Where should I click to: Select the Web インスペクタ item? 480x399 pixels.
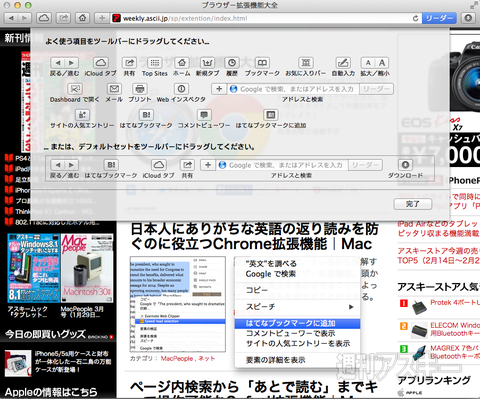181,93
